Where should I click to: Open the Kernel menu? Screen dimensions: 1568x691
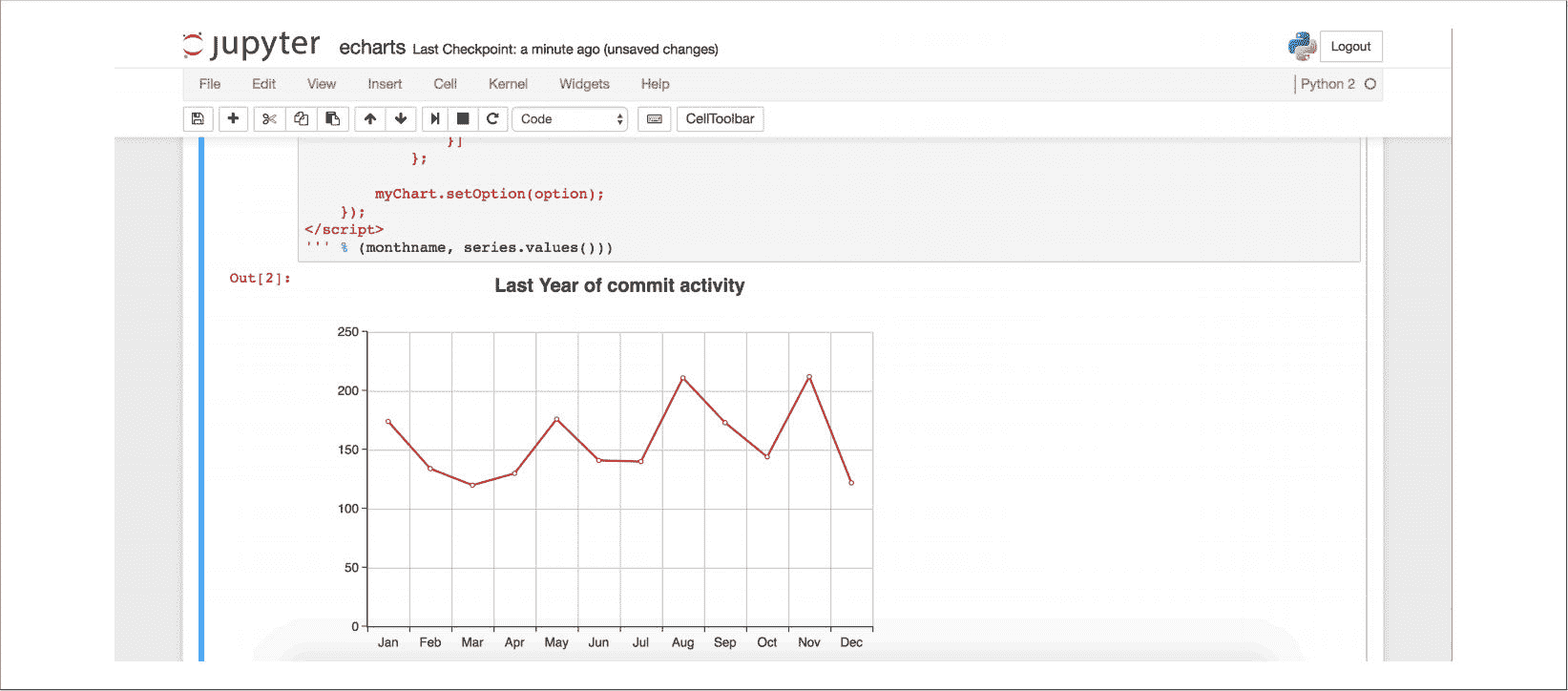[x=508, y=84]
